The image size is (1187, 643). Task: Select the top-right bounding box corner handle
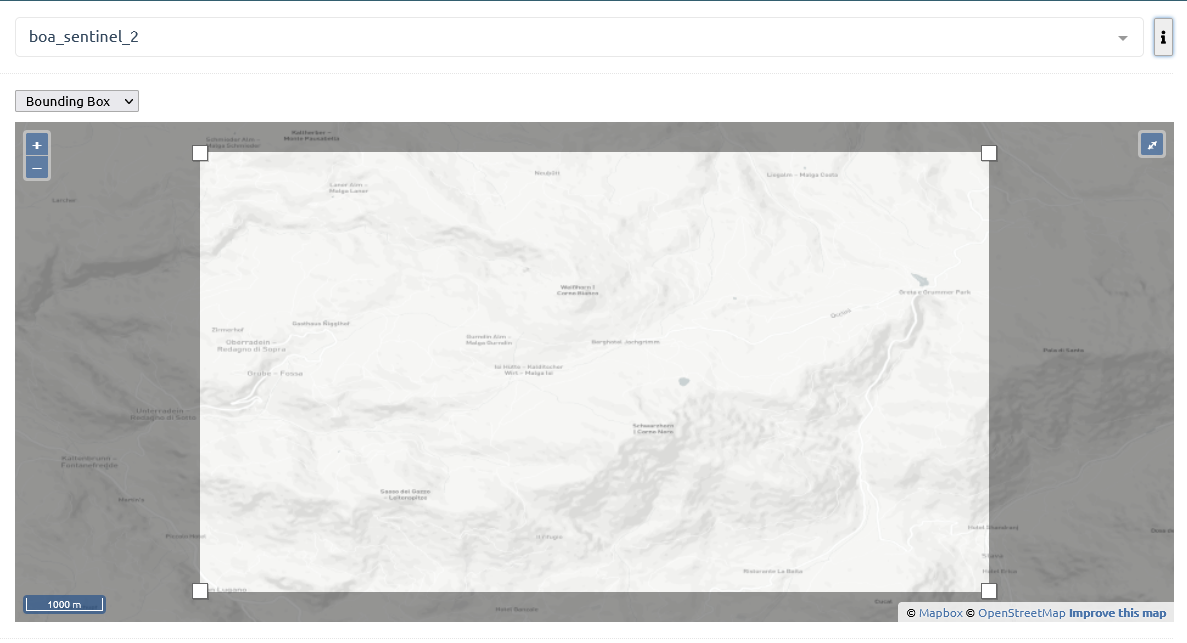(x=989, y=152)
